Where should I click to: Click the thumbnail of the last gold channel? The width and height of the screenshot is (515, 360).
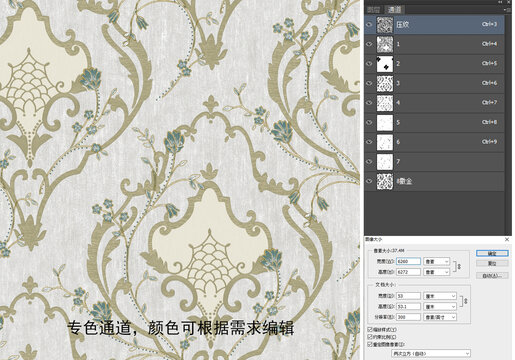(x=385, y=182)
